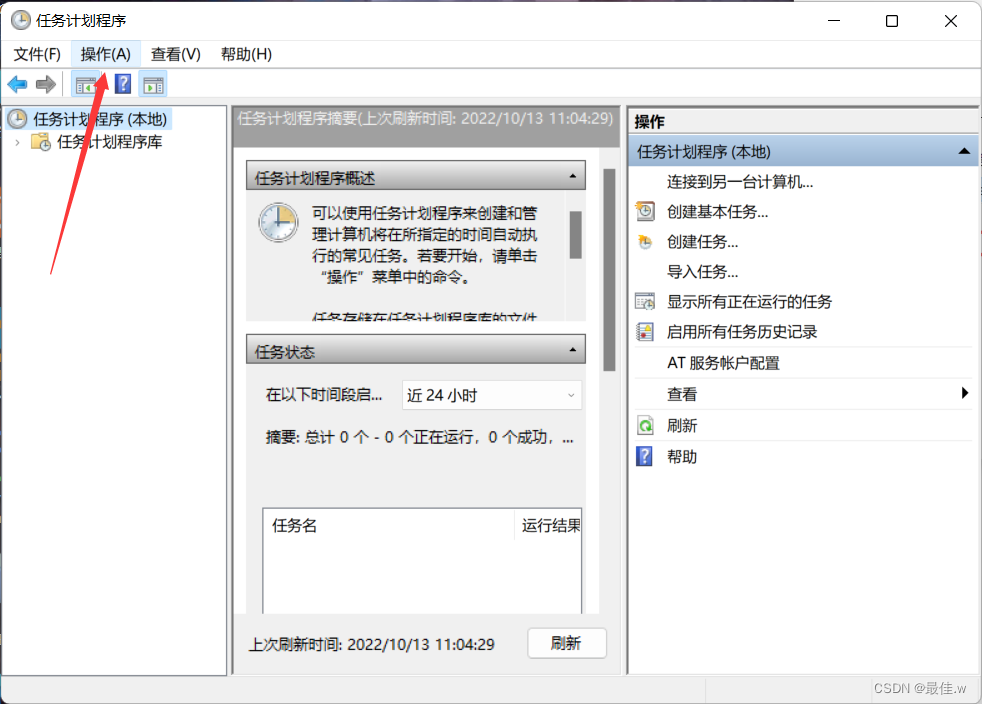Expand the 查看 submenu arrow in actions pane
982x704 pixels.
tap(964, 393)
